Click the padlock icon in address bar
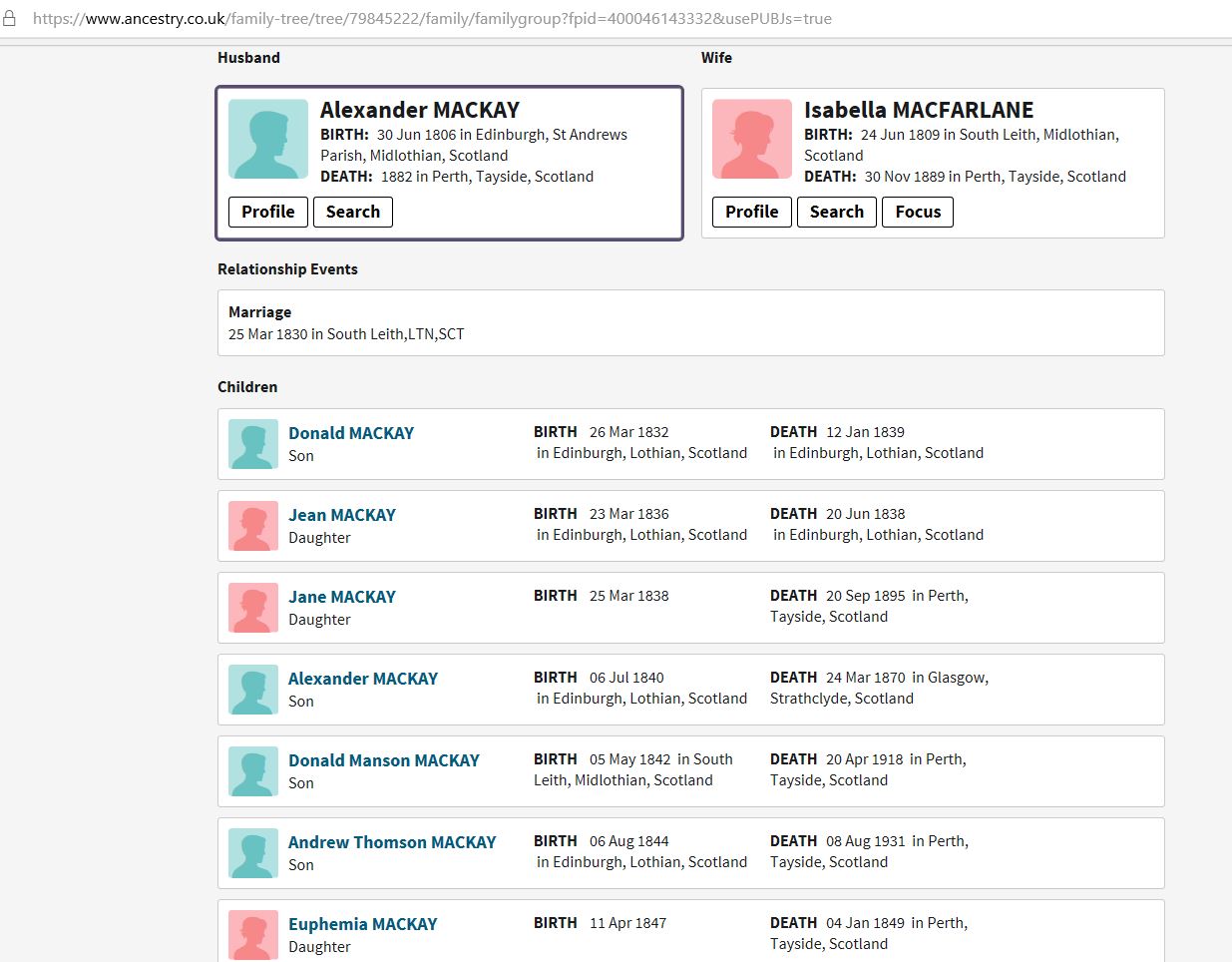 pos(10,18)
